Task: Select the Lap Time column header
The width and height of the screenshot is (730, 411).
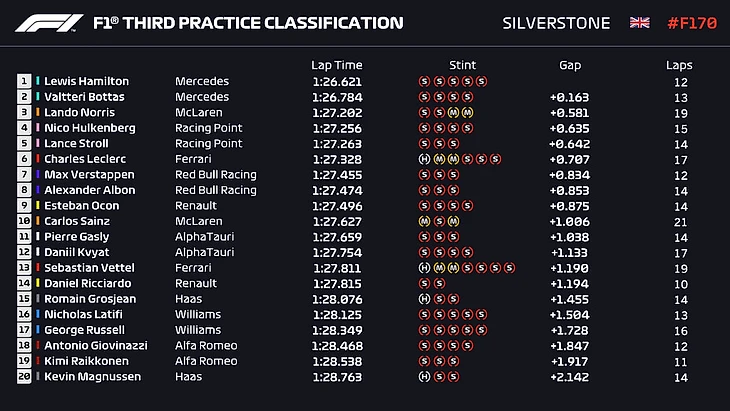Action: coord(336,65)
